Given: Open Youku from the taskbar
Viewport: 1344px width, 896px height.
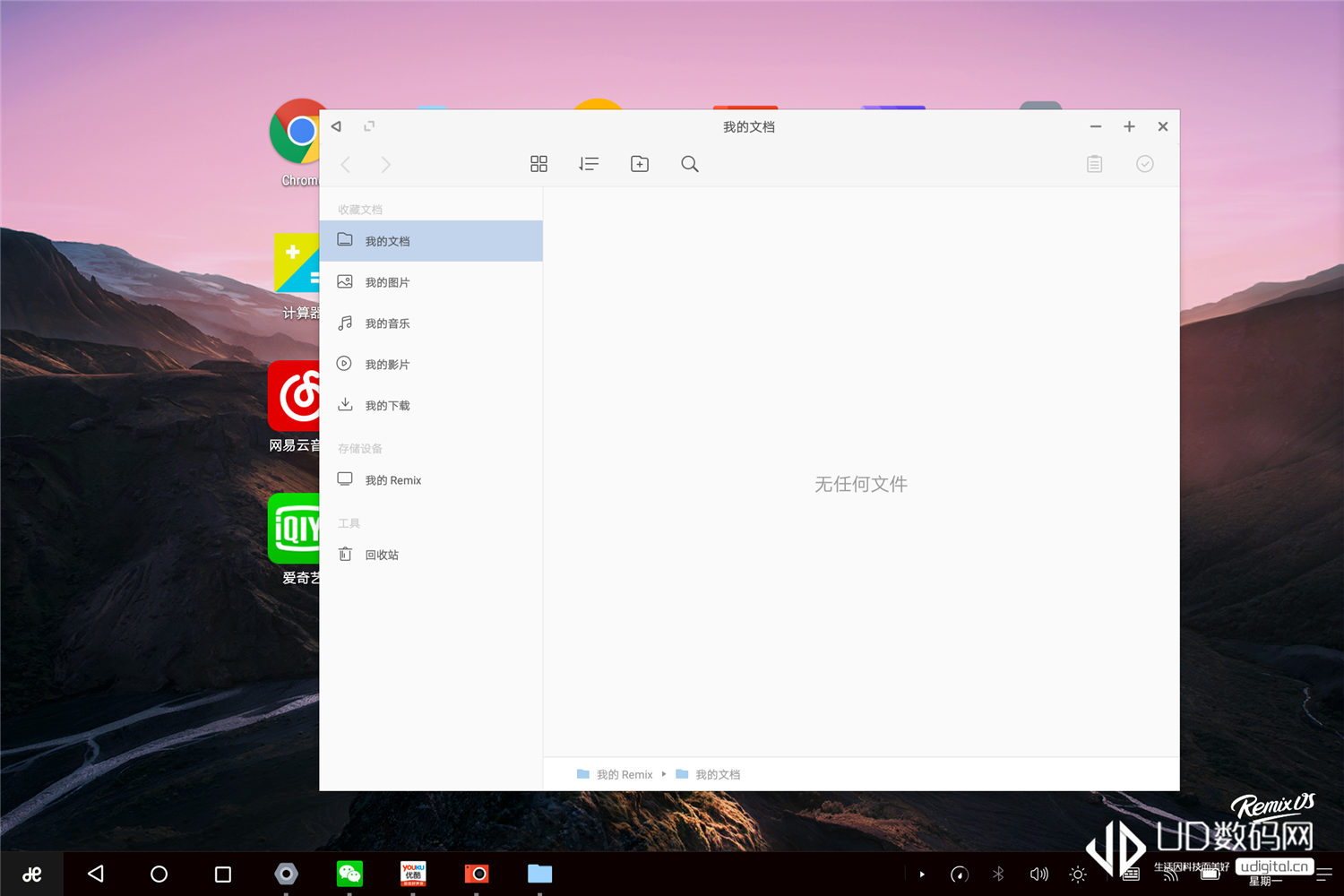Looking at the screenshot, I should [413, 874].
